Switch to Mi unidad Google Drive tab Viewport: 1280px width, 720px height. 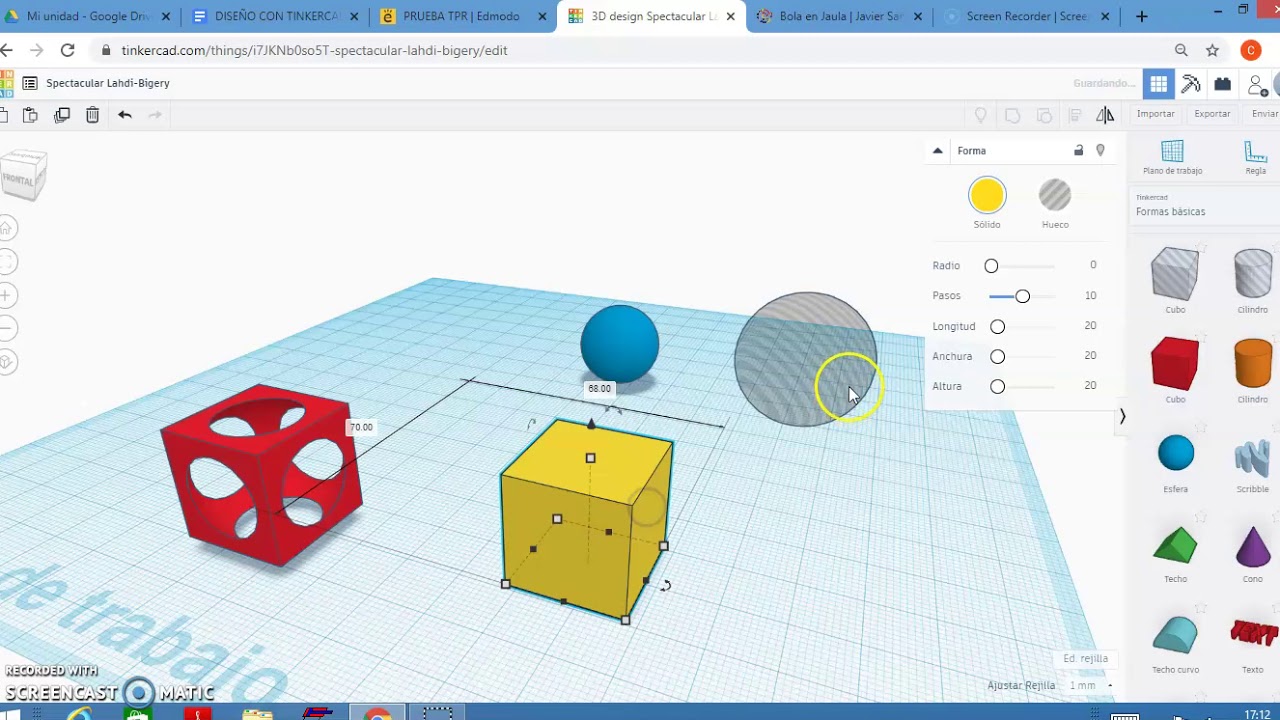pyautogui.click(x=88, y=16)
